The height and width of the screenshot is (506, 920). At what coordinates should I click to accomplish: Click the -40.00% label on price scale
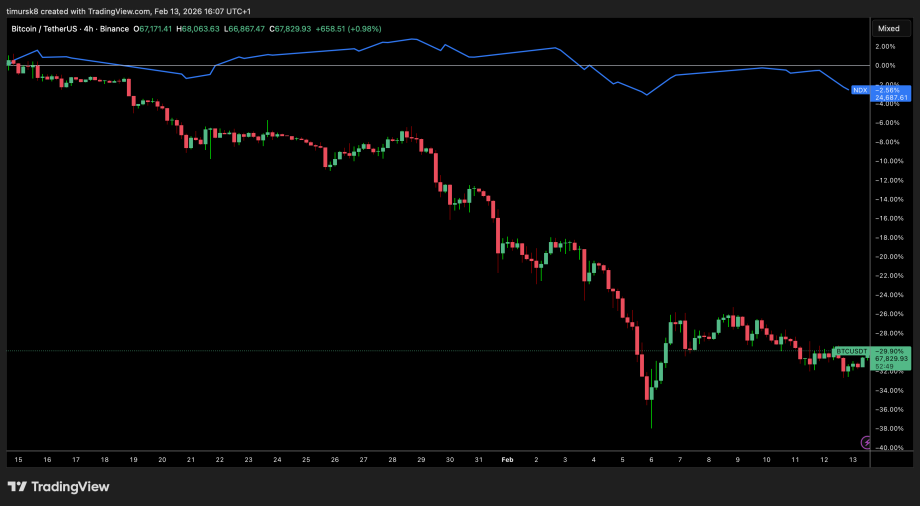coord(887,448)
